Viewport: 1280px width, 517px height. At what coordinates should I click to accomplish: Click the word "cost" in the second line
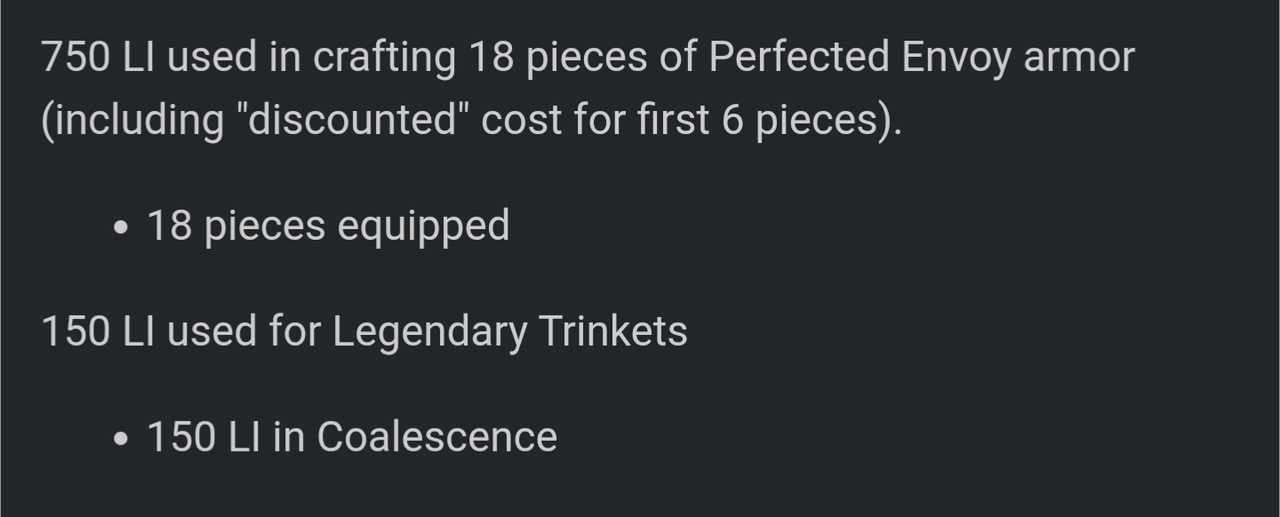pos(522,121)
